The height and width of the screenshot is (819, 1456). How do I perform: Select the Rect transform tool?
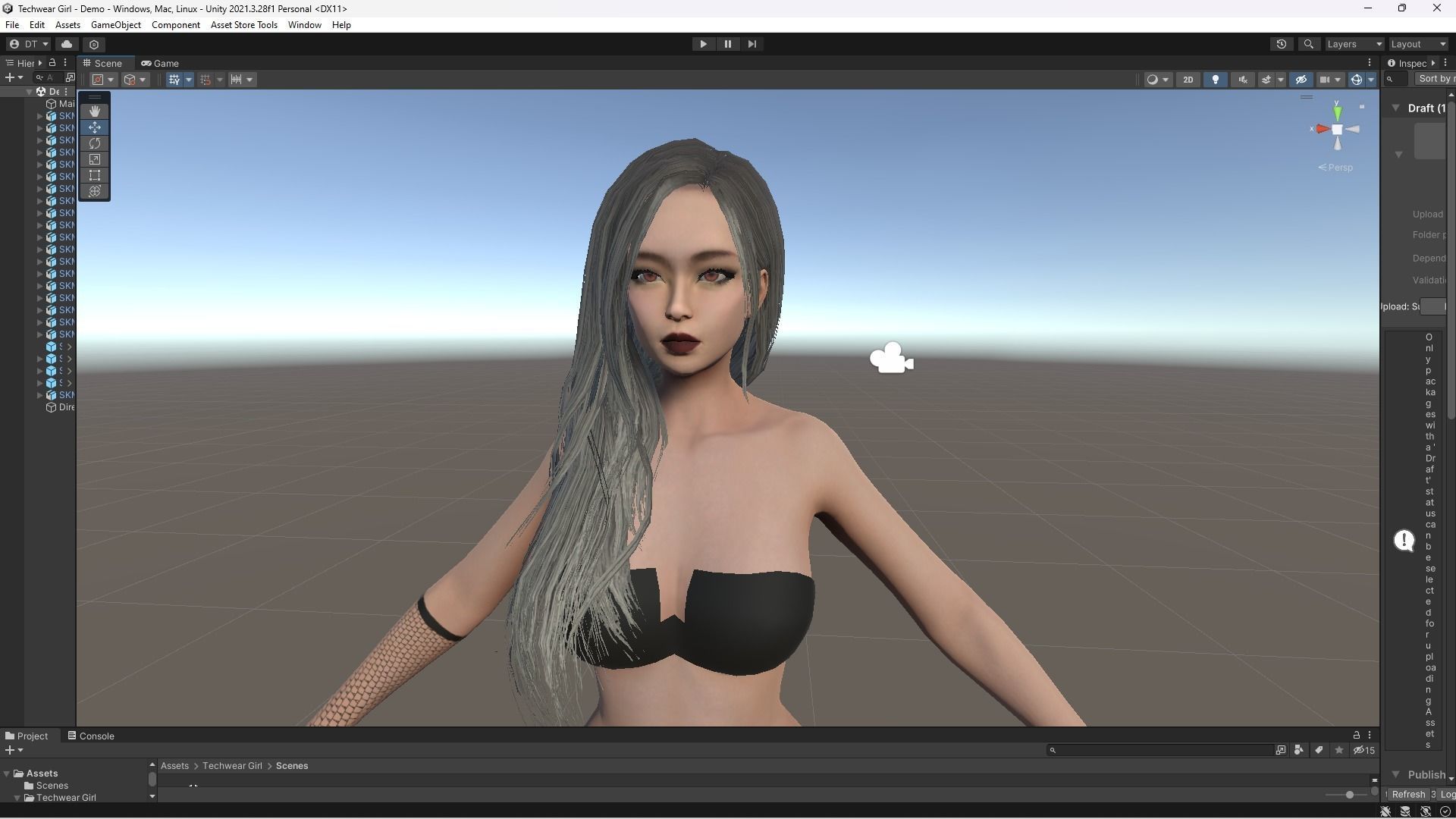[x=95, y=175]
